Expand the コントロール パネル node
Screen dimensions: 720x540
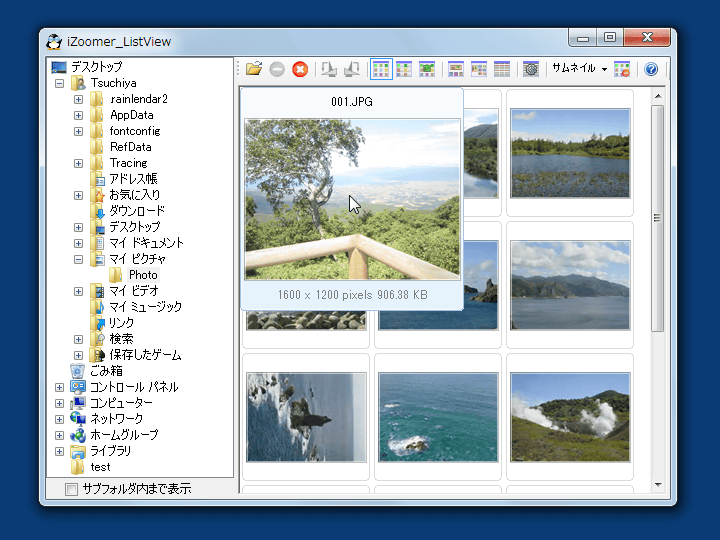[x=59, y=388]
